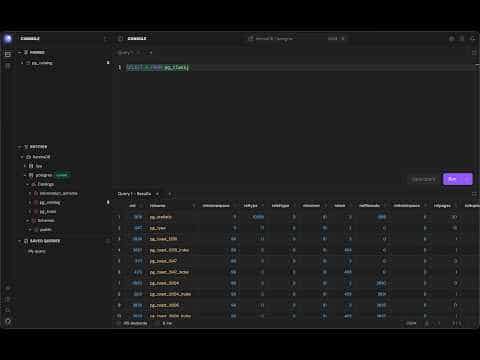Maximize the results panel
This screenshot has width=480, height=360.
click(x=474, y=194)
